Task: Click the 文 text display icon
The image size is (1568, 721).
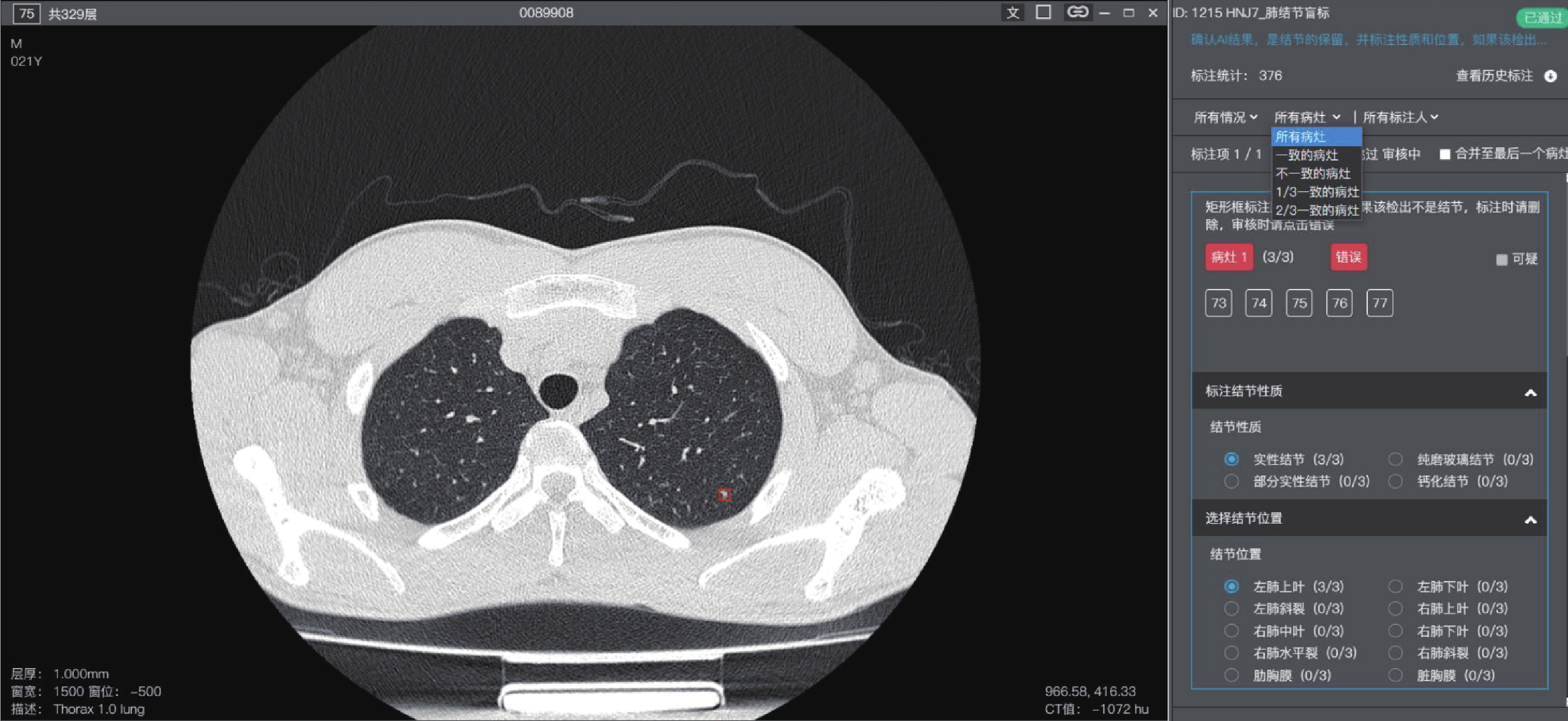Action: pyautogui.click(x=1013, y=13)
